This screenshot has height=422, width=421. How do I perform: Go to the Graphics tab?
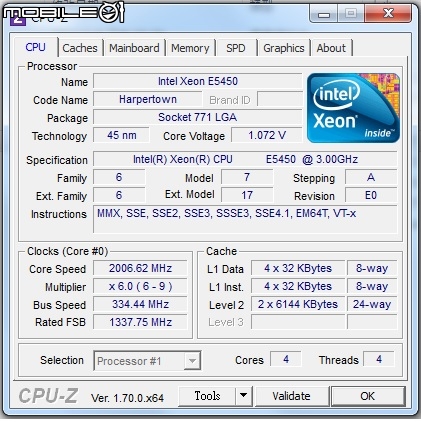coord(284,48)
